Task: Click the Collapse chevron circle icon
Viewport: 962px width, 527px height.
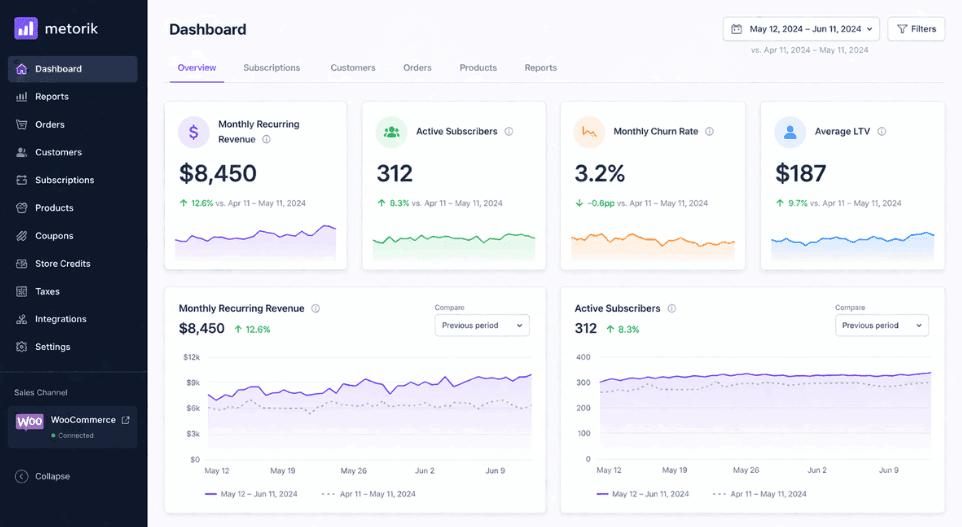Action: tap(21, 476)
